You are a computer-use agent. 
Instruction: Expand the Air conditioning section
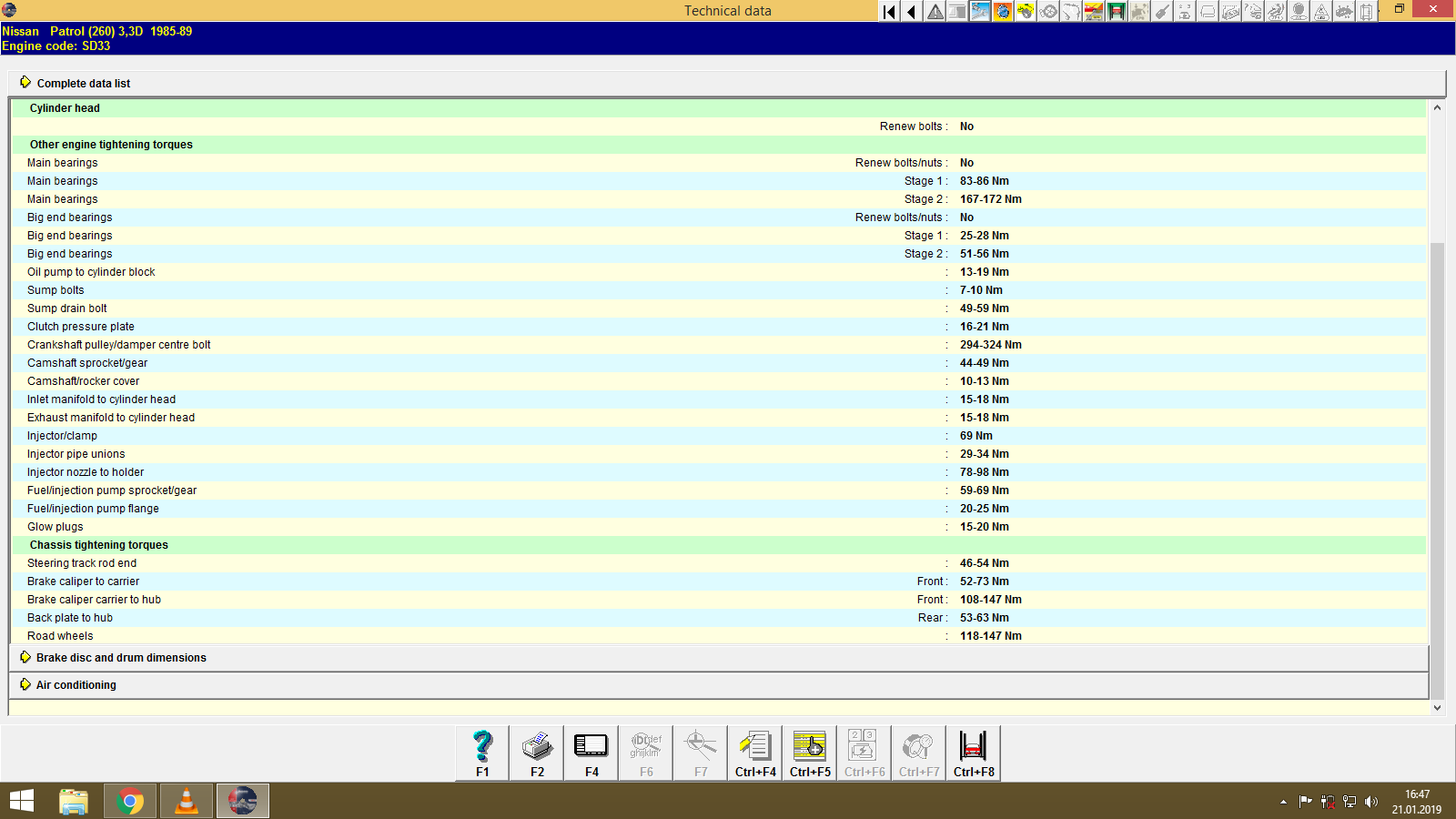point(75,684)
